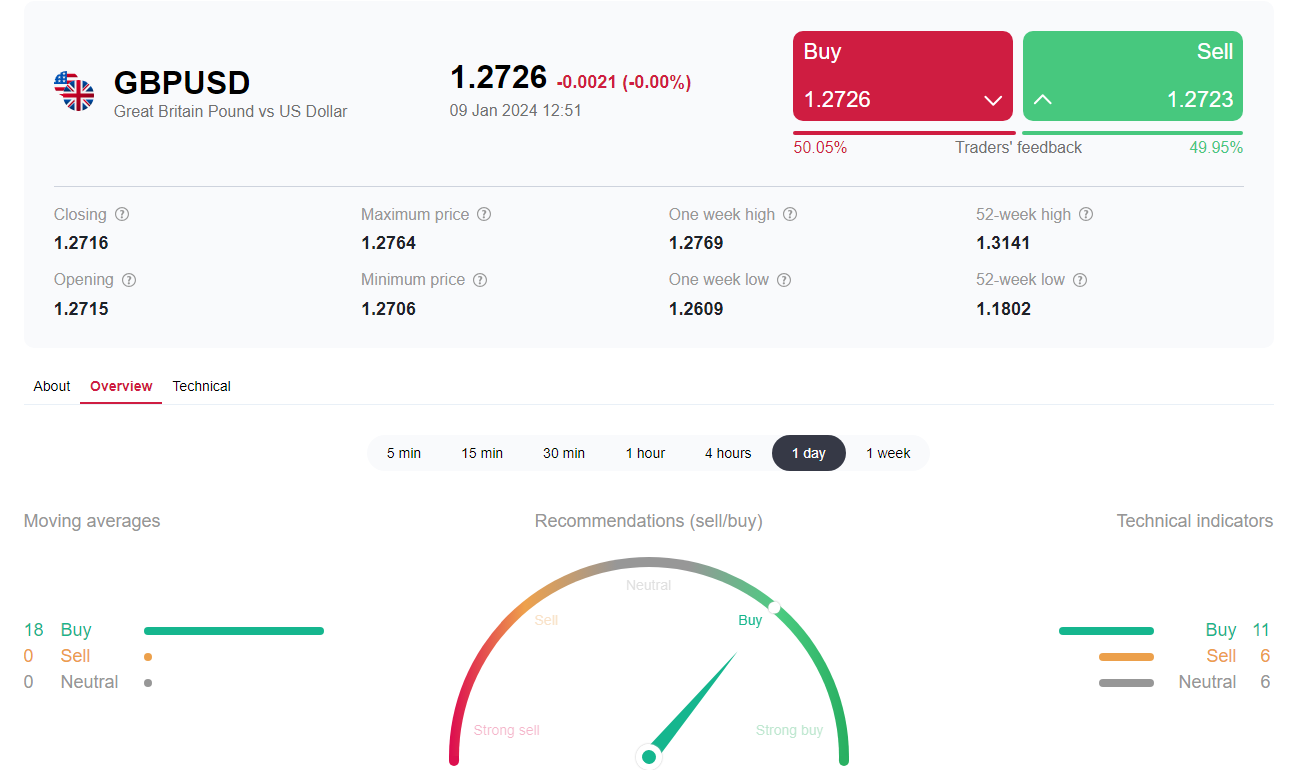The width and height of the screenshot is (1289, 775).
Task: Click the -0.0021 (-0.00%) change value
Action: click(624, 82)
